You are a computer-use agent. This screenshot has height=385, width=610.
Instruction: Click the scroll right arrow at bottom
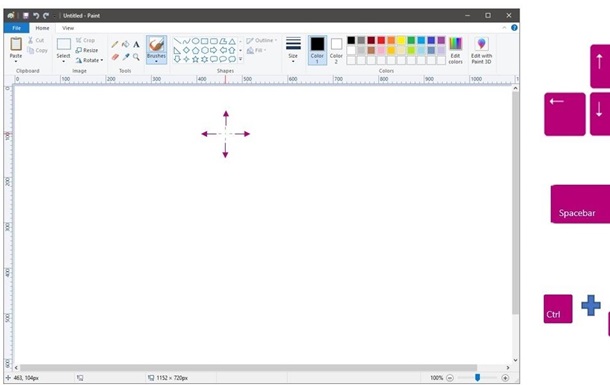tap(508, 368)
